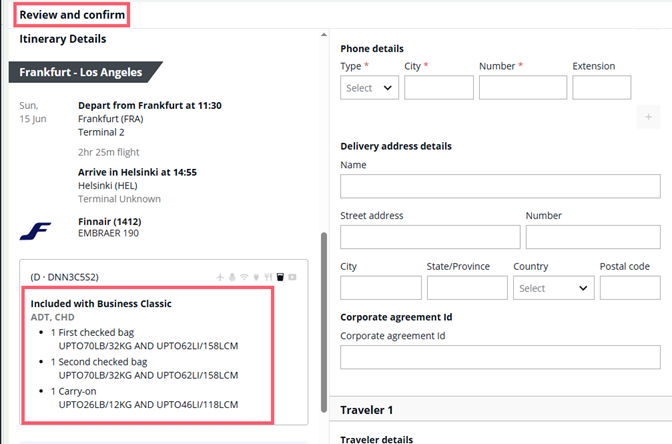Open the phone Type dropdown

click(x=369, y=88)
